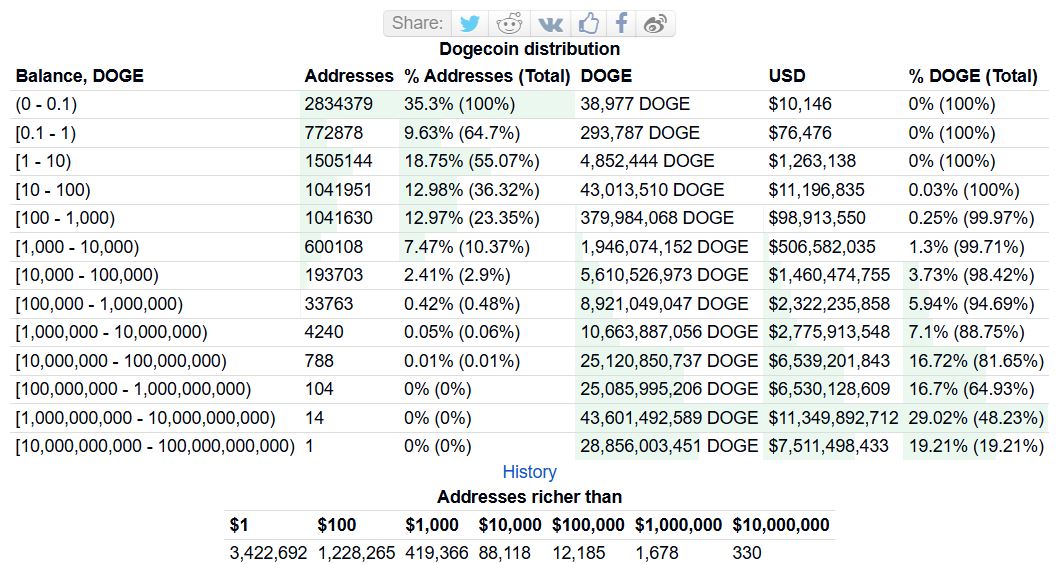This screenshot has width=1060, height=564.
Task: Click the $7,511,498,433 USD value
Action: point(828,446)
